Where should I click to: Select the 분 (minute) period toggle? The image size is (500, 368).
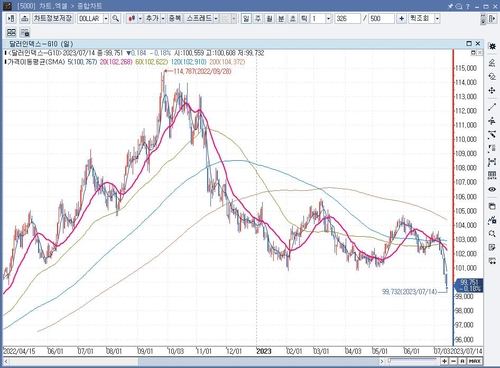pos(281,18)
